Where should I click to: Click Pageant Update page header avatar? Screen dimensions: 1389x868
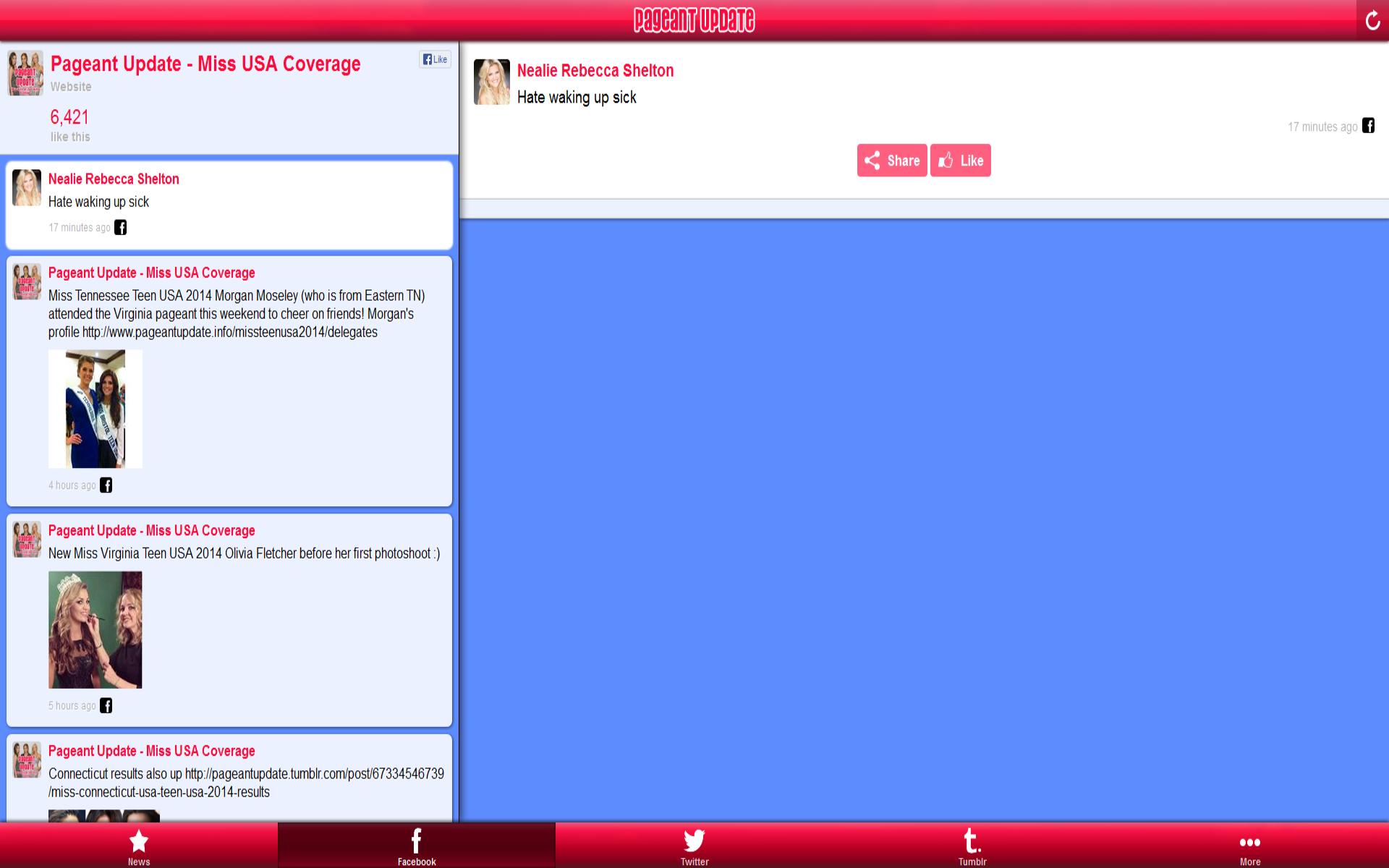coord(25,73)
